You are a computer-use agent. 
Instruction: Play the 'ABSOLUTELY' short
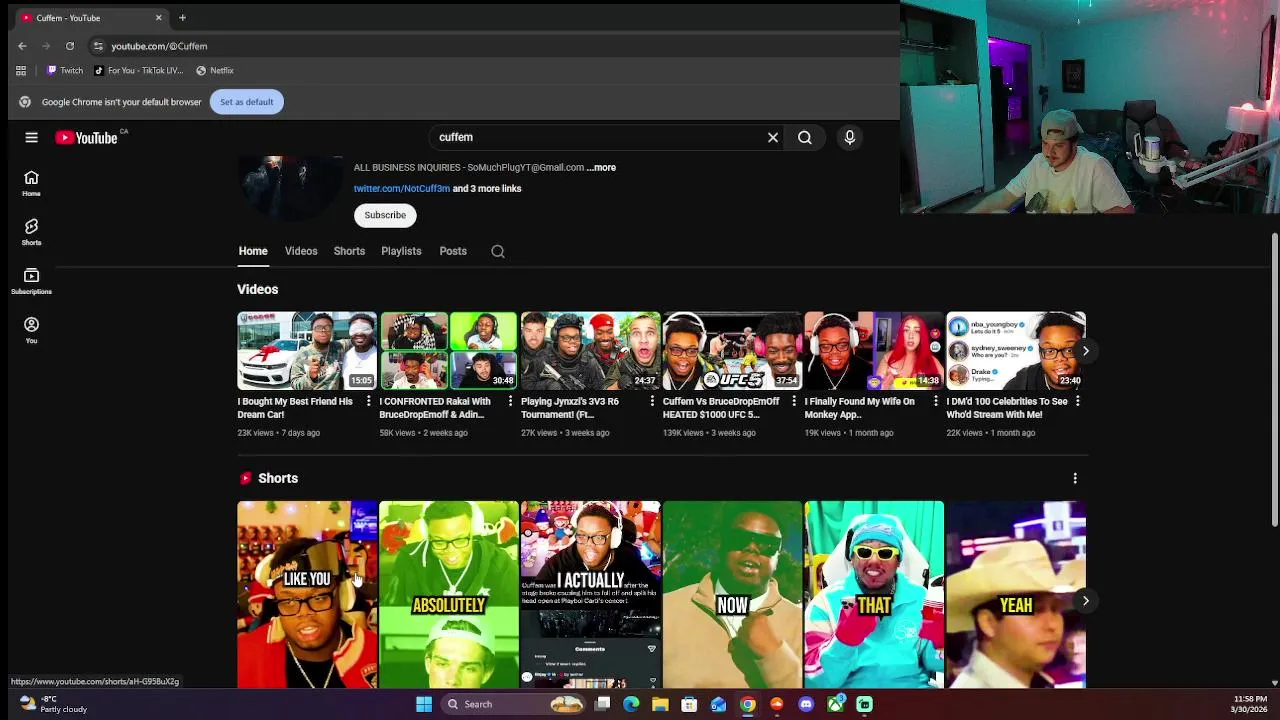[449, 595]
